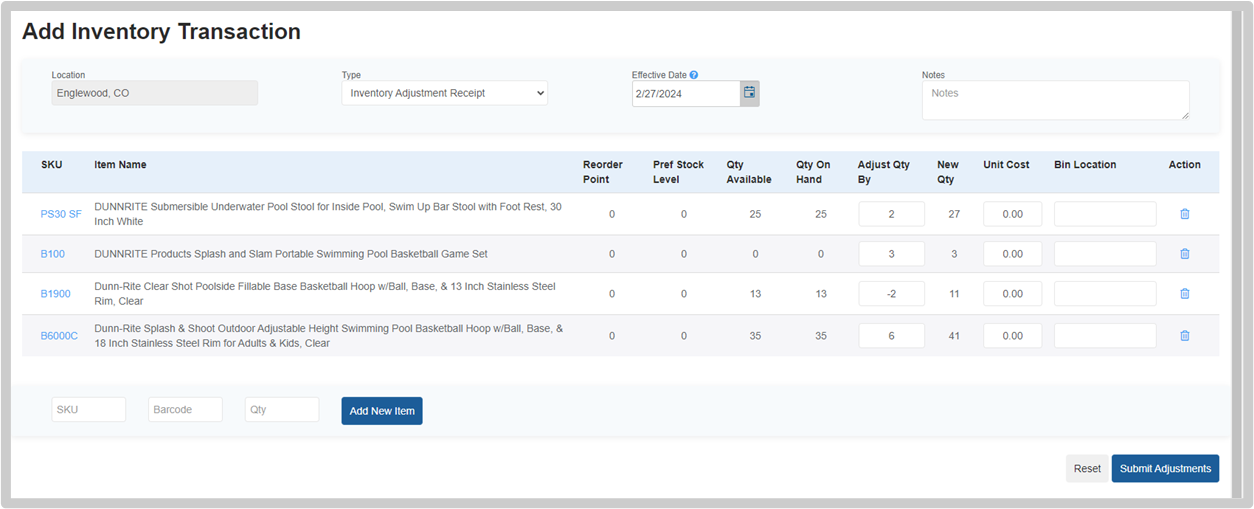Open the Effective Date calendar picker
The height and width of the screenshot is (509, 1254).
pyautogui.click(x=750, y=93)
